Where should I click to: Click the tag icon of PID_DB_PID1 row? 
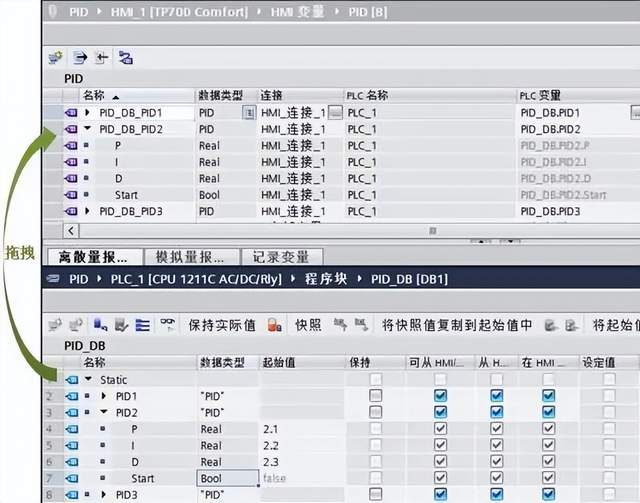(70, 113)
